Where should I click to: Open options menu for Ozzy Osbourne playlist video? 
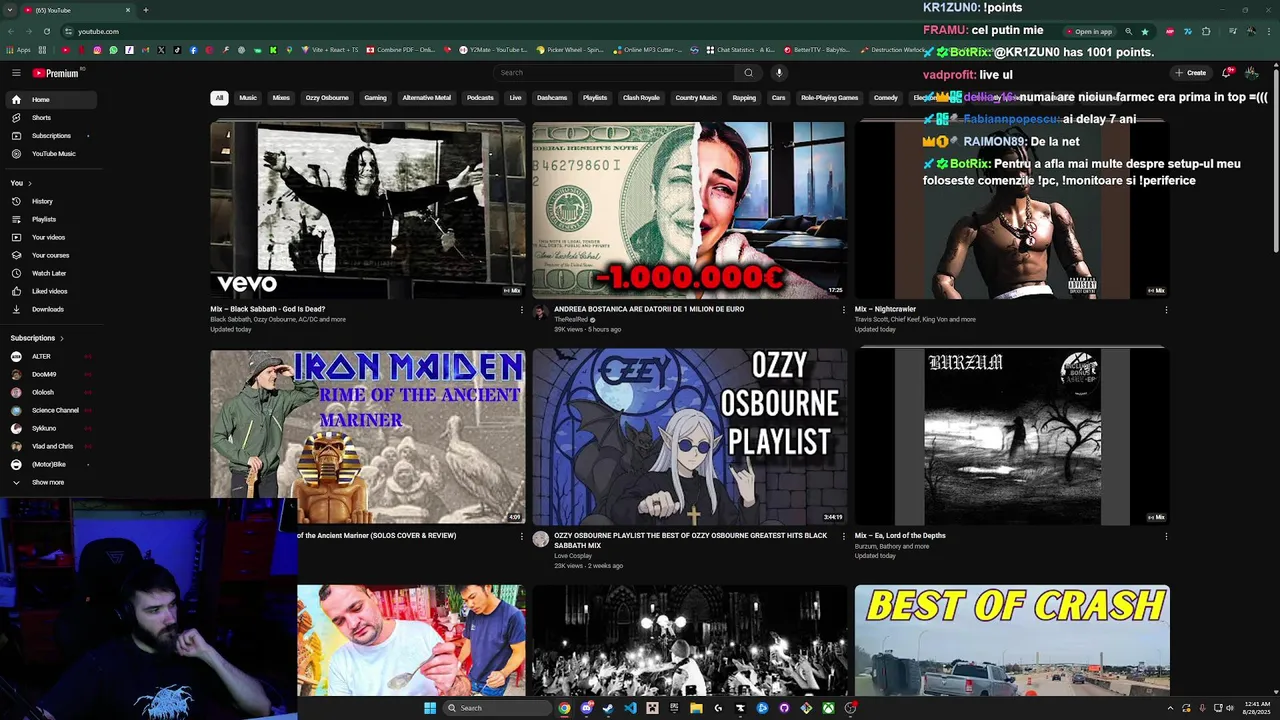[x=843, y=537]
